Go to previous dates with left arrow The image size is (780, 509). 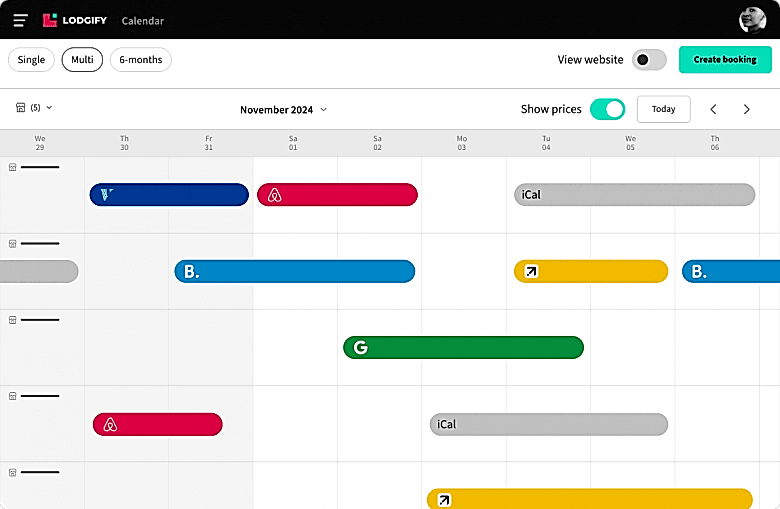tap(713, 109)
